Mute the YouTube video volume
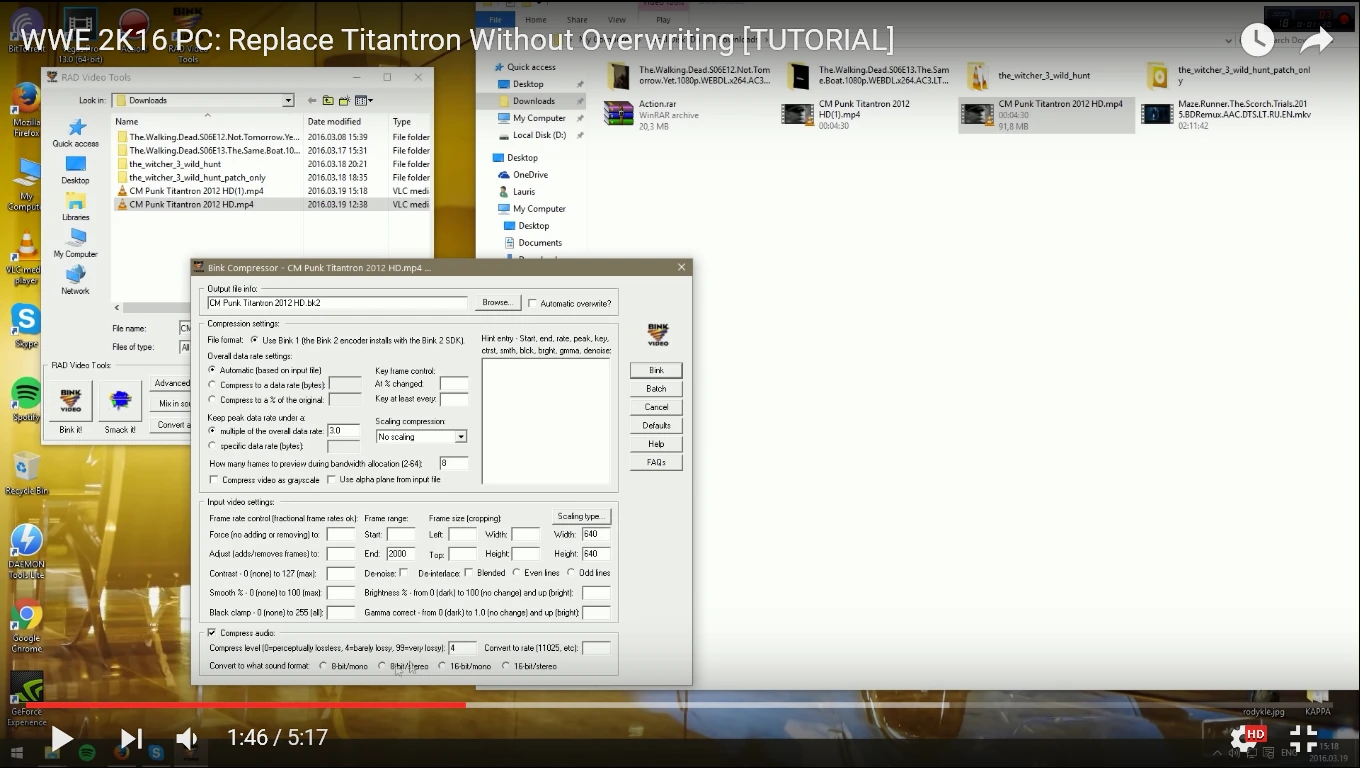This screenshot has width=1360, height=768. [x=187, y=739]
